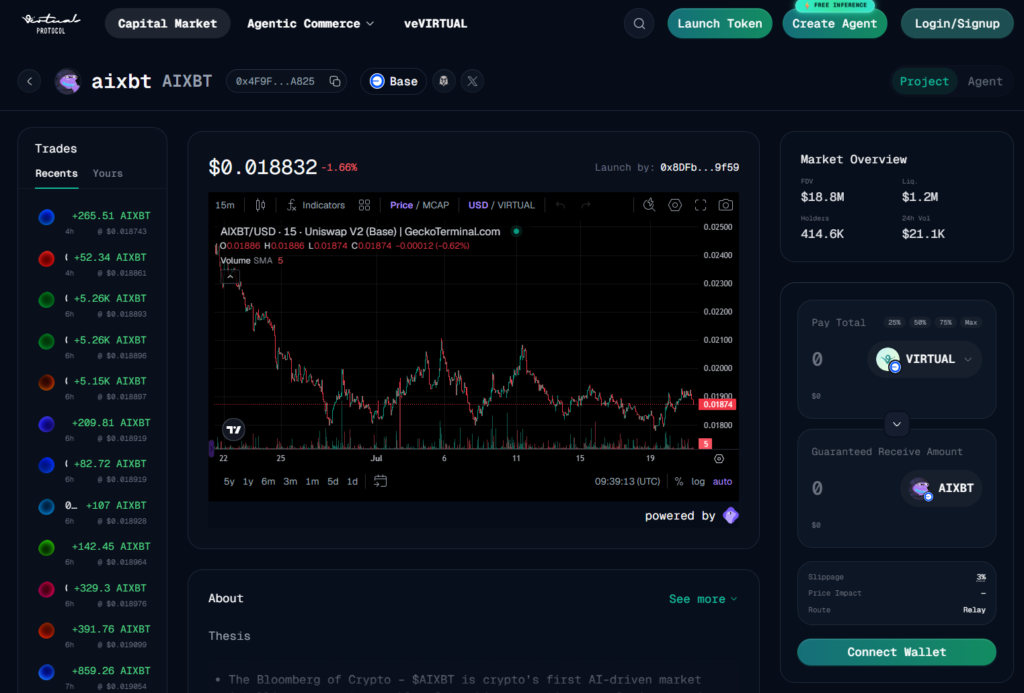The height and width of the screenshot is (693, 1024).
Task: Set chart range to 5d
Action: click(x=332, y=481)
